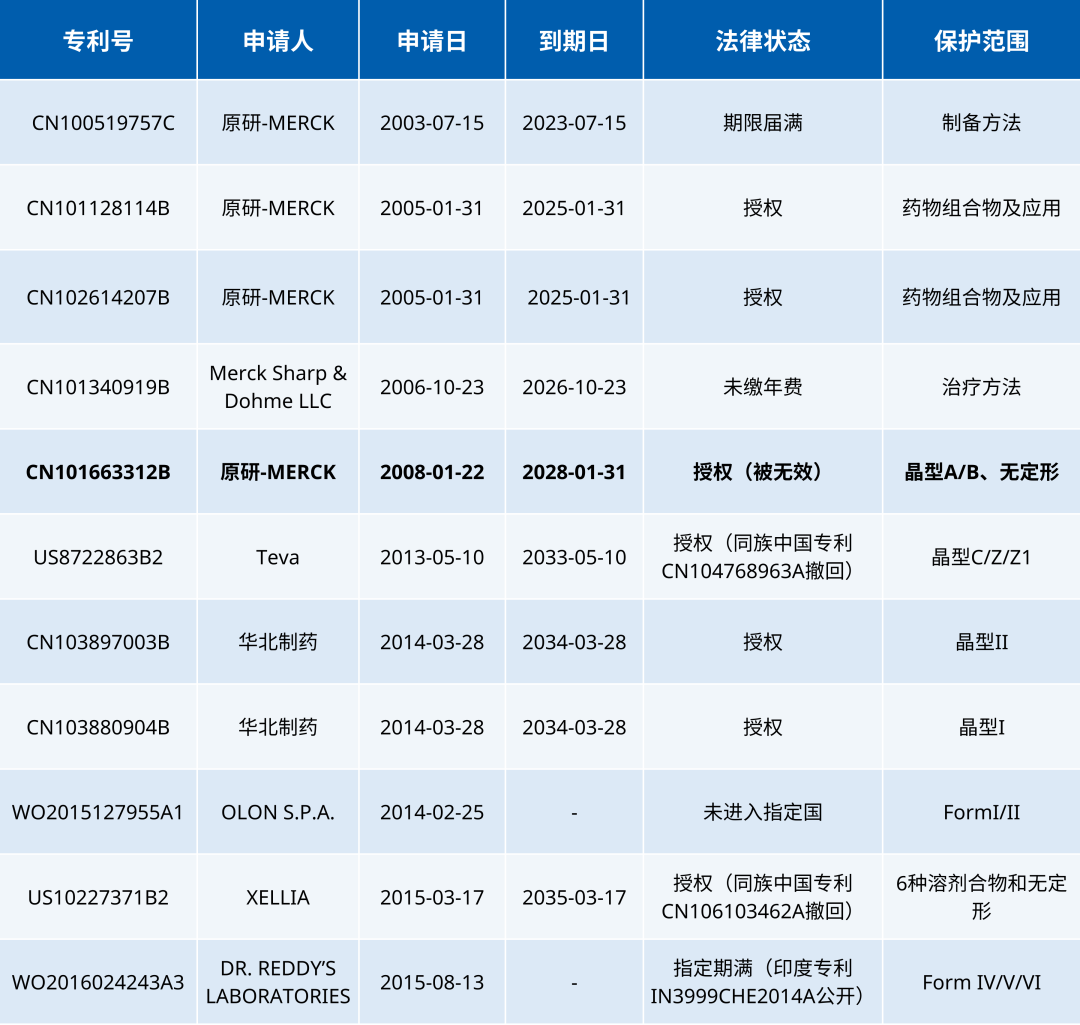Click the applicant Teva
1080x1025 pixels.
[x=278, y=557]
